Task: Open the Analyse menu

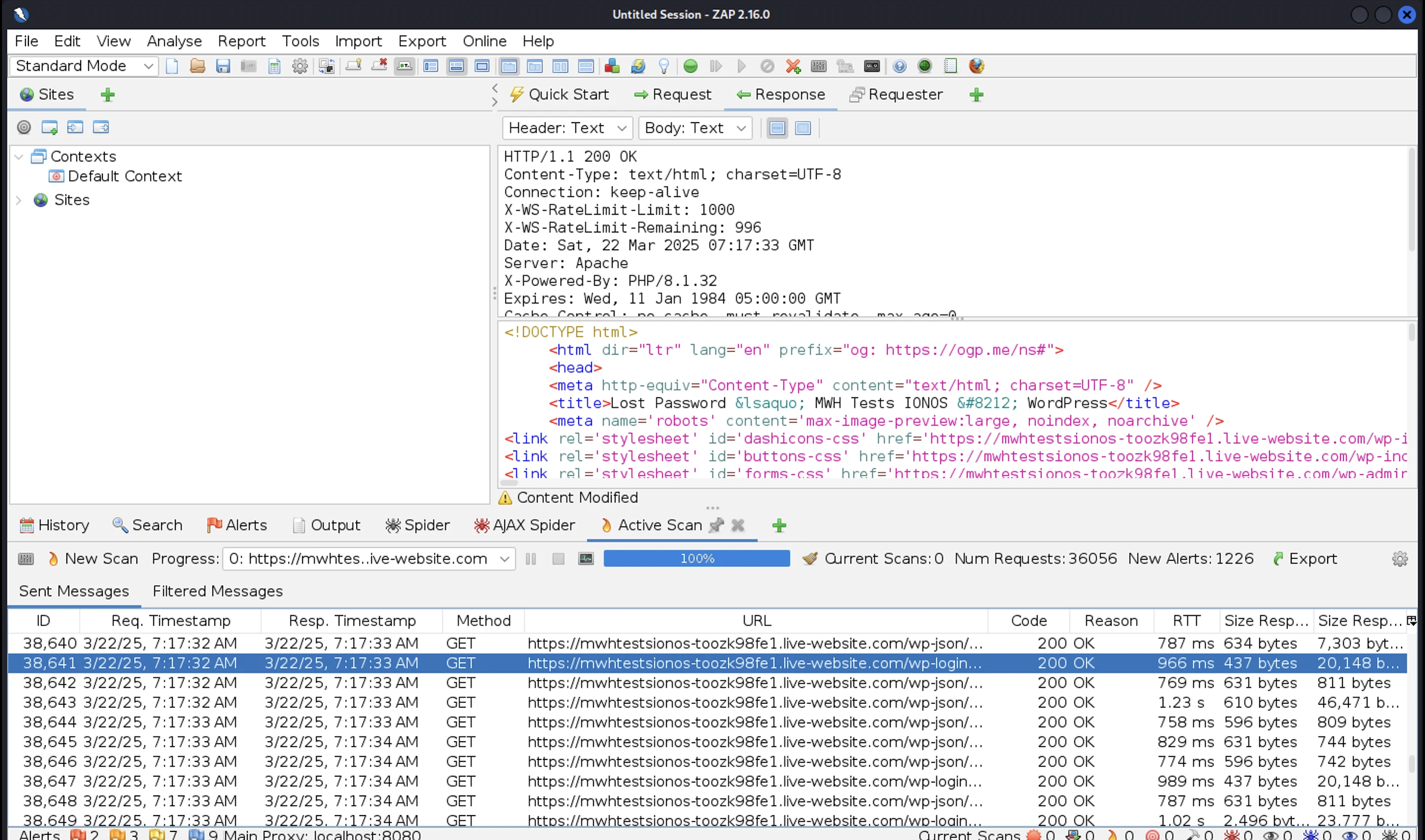Action: (174, 42)
